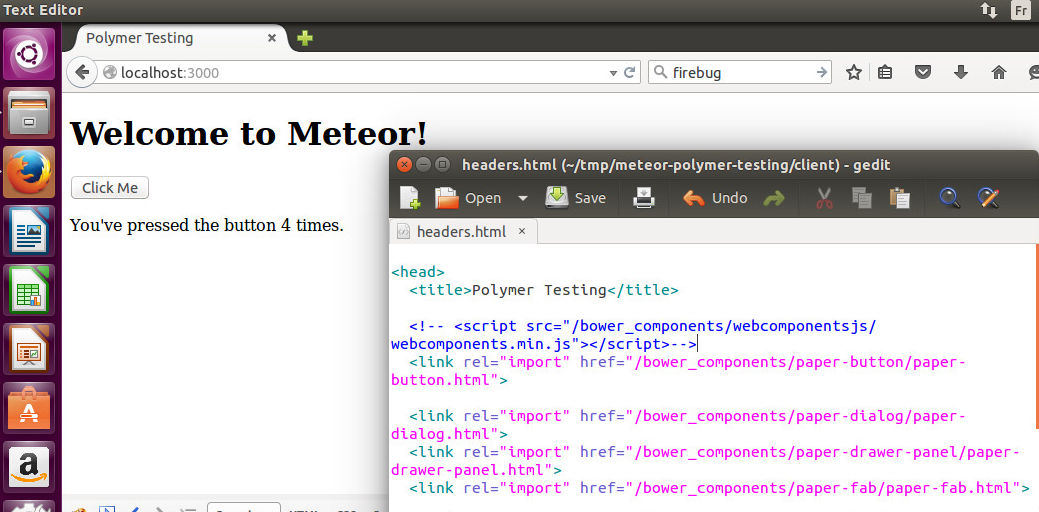Click the commented webcomponentsjs script line
The width and height of the screenshot is (1039, 512).
pos(643,327)
